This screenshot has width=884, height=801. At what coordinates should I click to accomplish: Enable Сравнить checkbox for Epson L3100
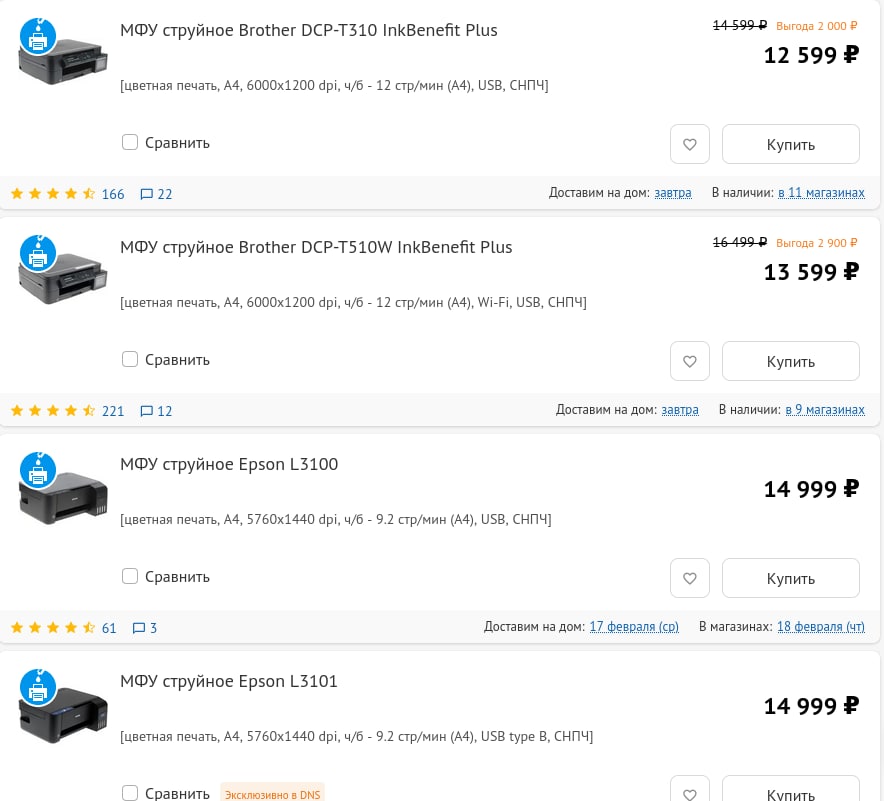tap(130, 576)
